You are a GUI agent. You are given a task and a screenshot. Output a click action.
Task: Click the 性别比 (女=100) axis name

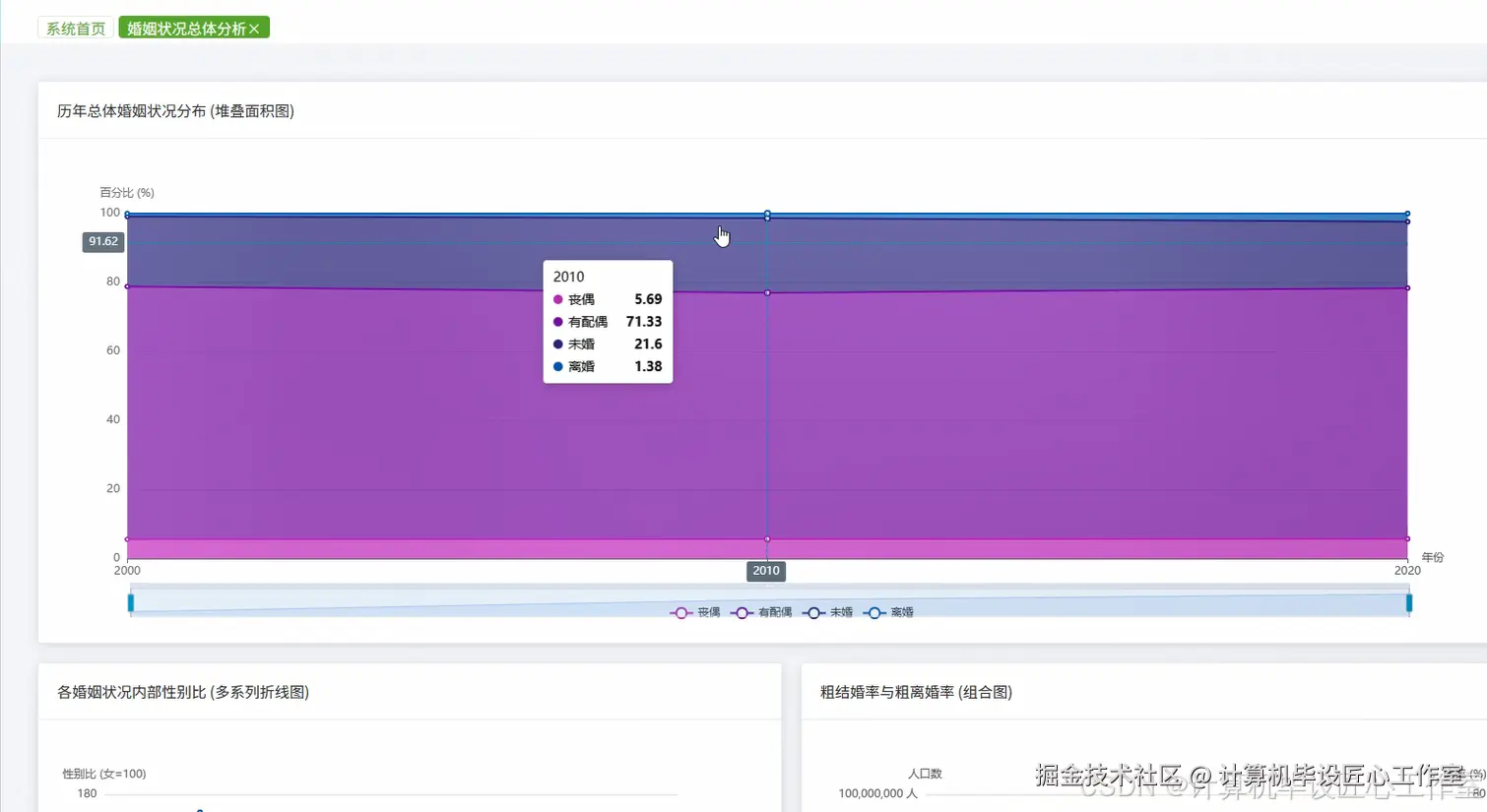tap(104, 774)
